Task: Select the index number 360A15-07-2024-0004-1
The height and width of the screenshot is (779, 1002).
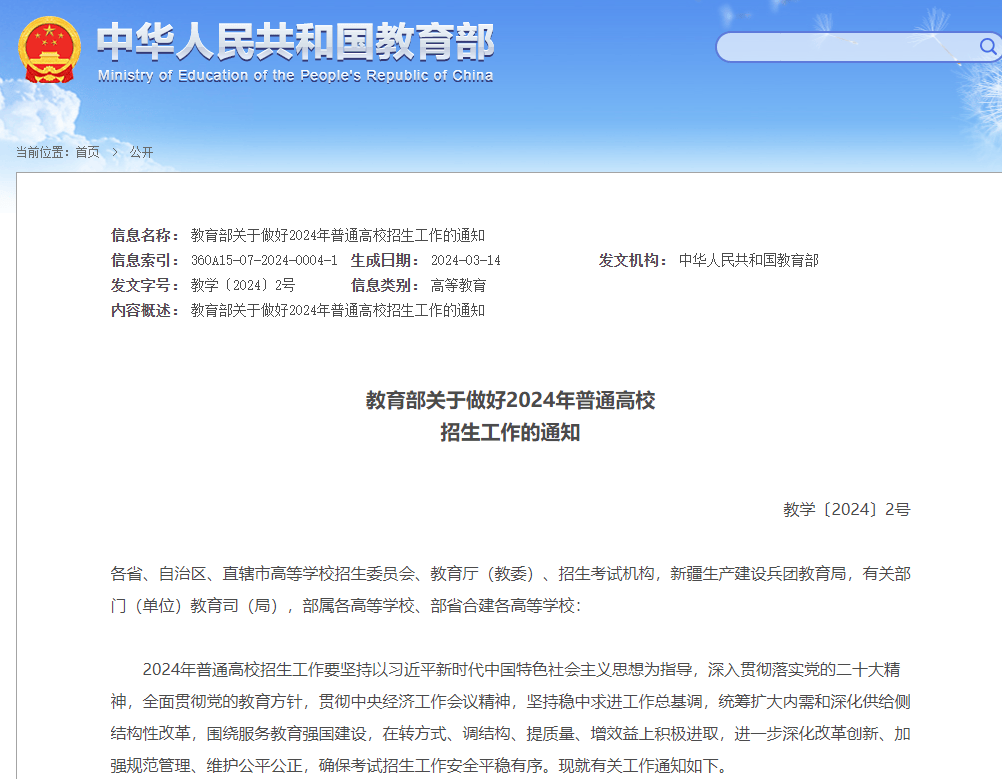Action: 264,261
